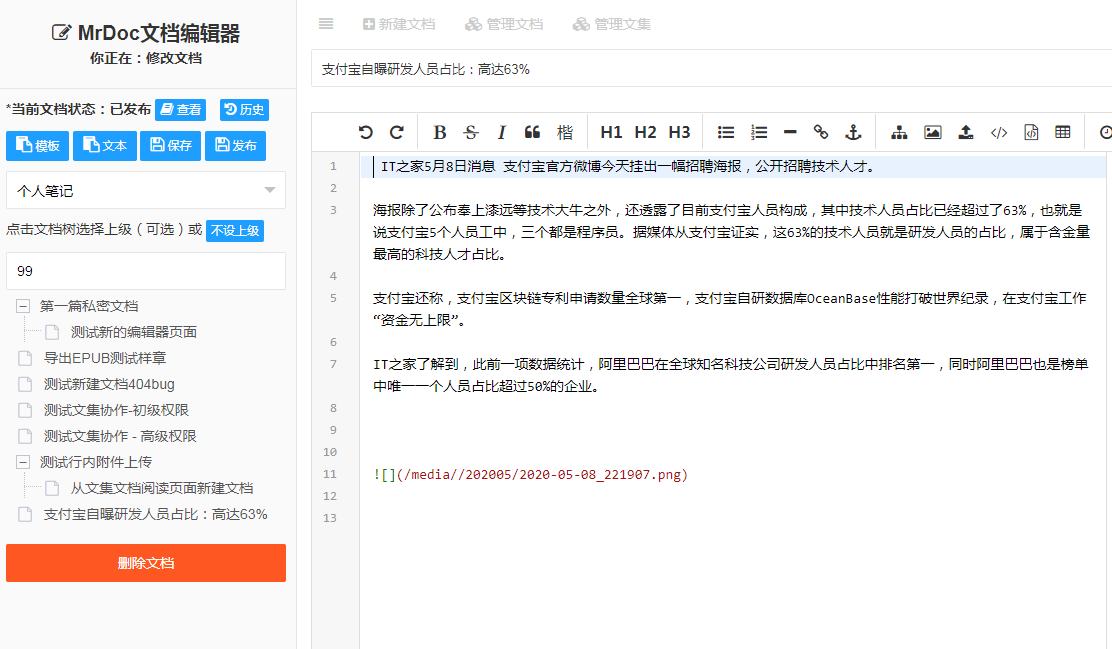
Task: Select 测试文集协作-初级权限 document
Action: 116,410
